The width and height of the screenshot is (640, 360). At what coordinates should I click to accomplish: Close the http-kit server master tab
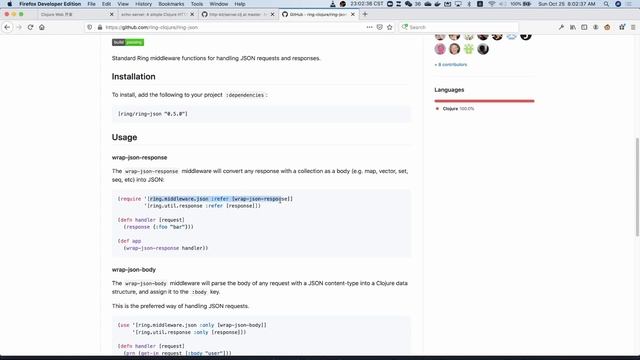click(x=273, y=14)
